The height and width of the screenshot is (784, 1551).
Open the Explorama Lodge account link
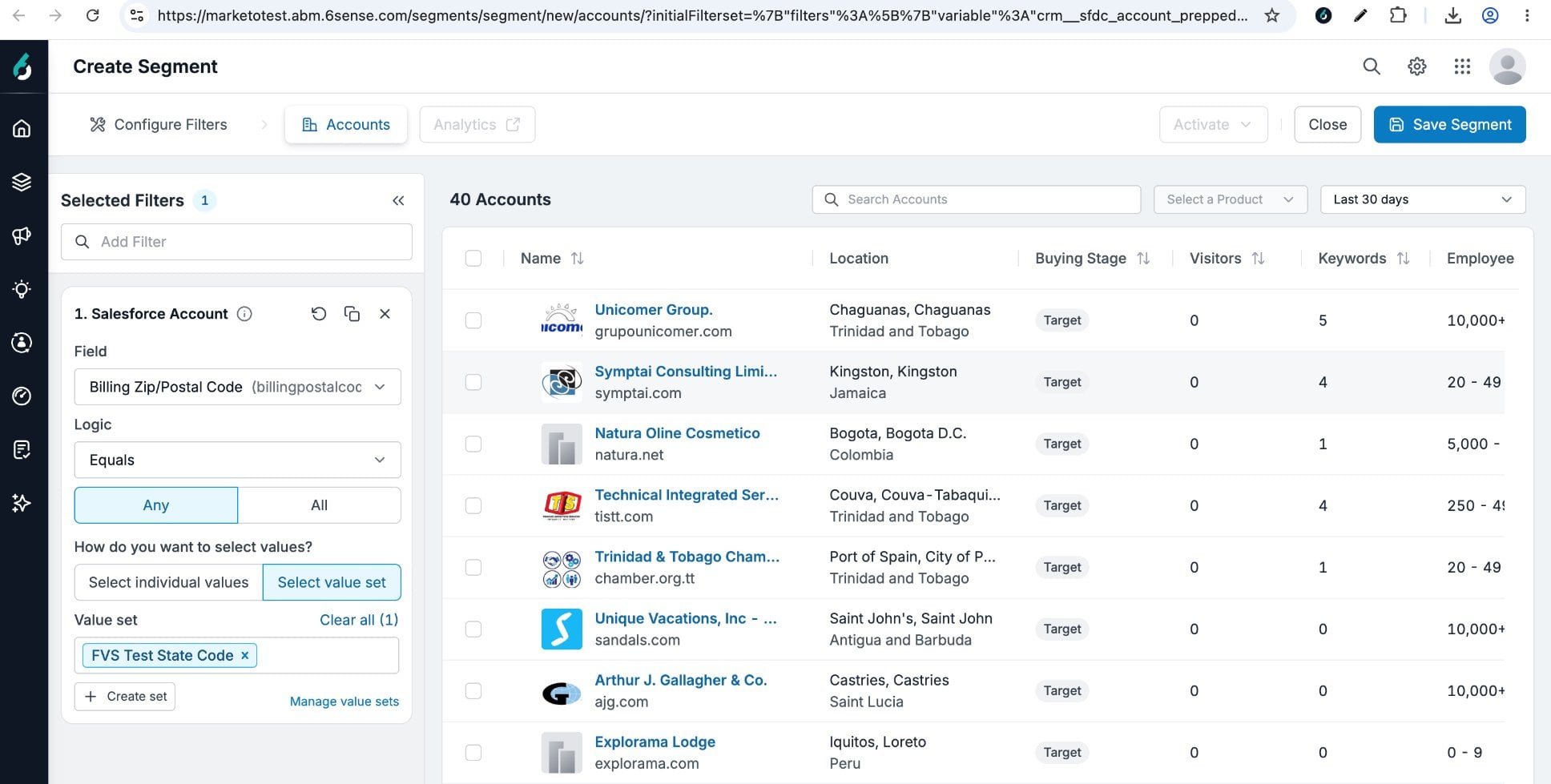655,742
